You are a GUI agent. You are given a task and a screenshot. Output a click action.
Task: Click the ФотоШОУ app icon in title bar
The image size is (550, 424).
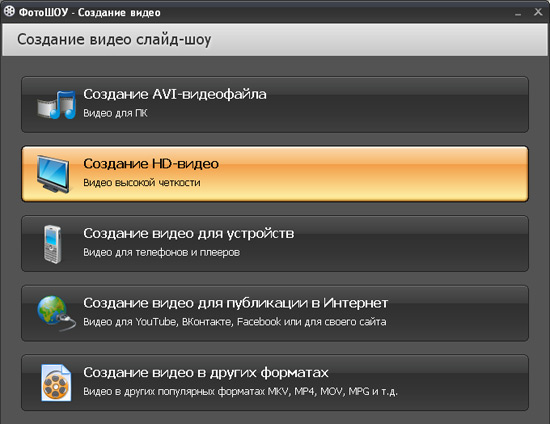click(9, 11)
